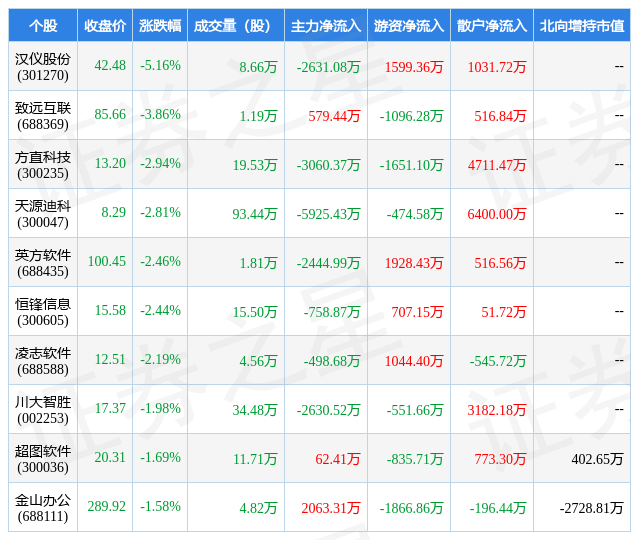Click the 散户净流入 column header
The height and width of the screenshot is (540, 631).
492,26
